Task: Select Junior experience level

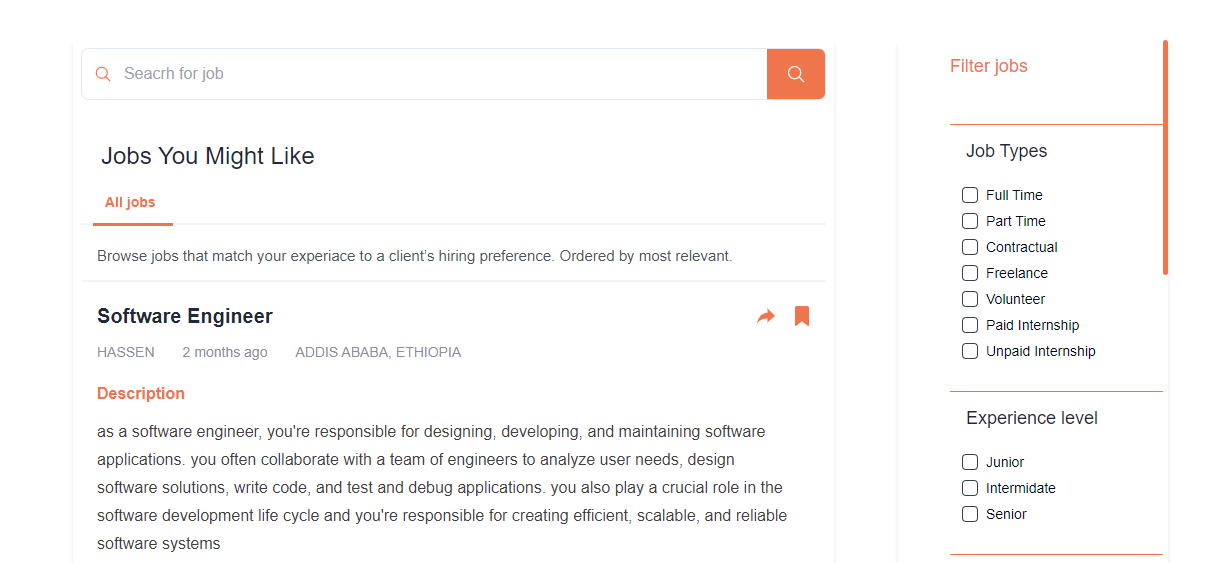Action: [970, 462]
